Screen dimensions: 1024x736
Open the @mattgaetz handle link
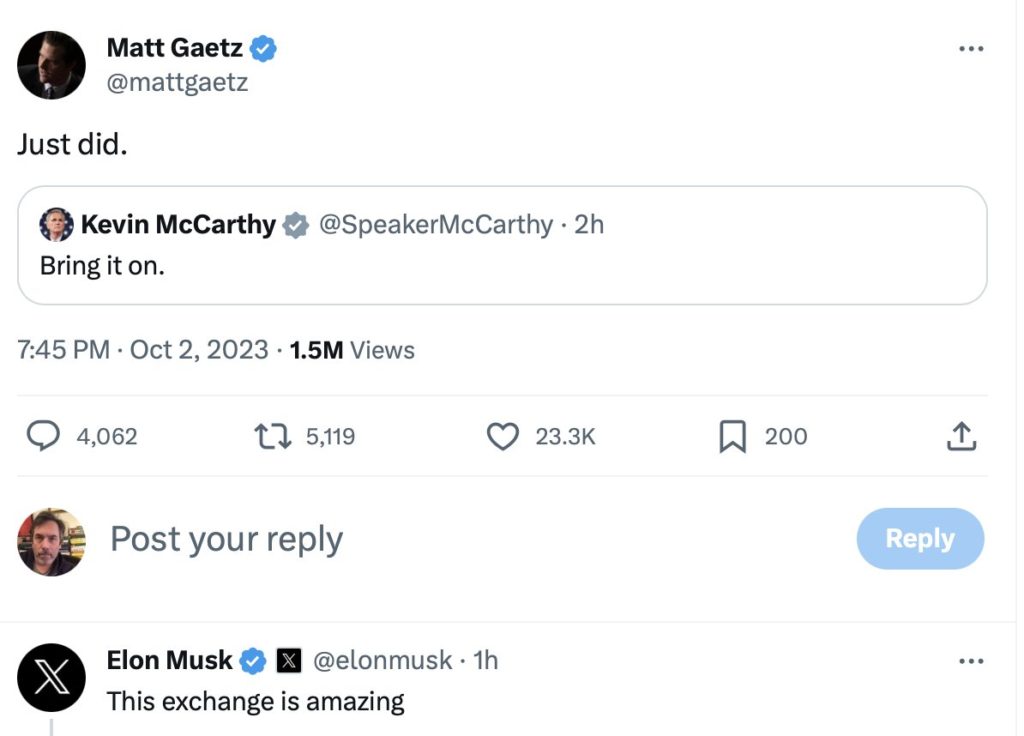tap(176, 82)
